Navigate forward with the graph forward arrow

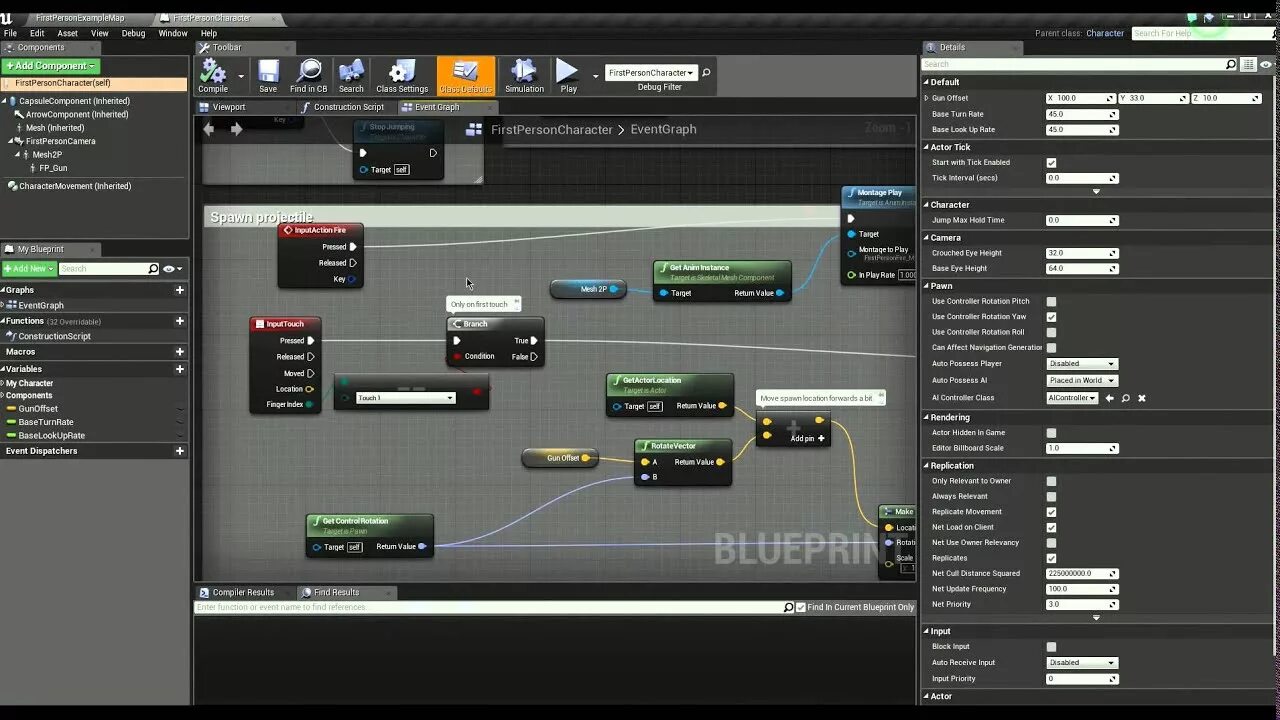236,129
